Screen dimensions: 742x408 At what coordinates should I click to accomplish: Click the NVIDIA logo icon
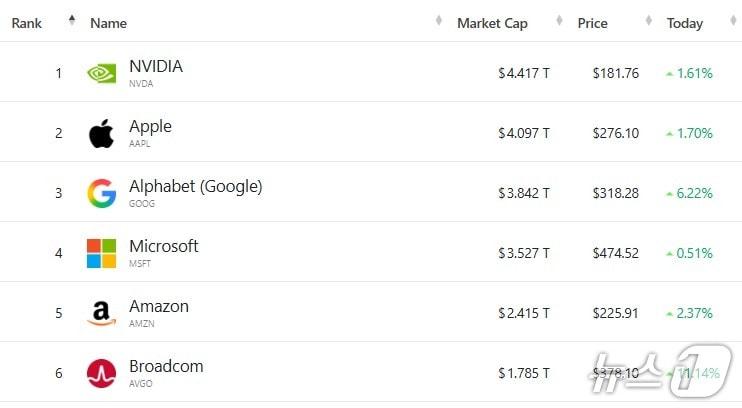pyautogui.click(x=101, y=73)
